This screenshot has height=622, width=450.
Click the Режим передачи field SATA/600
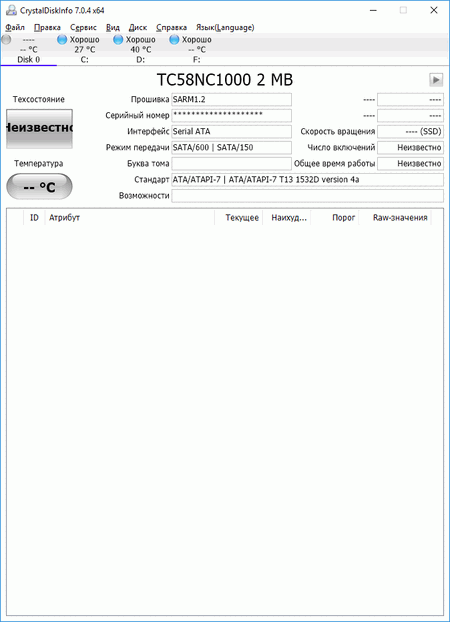(231, 147)
